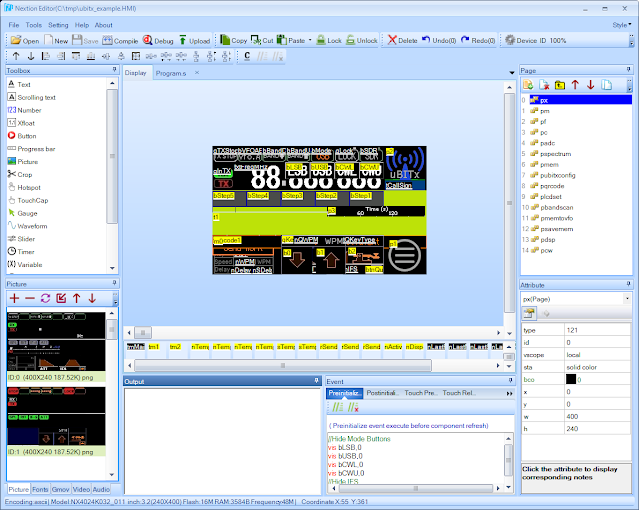The image size is (639, 510).
Task: Undo the last action
Action: [x=439, y=40]
